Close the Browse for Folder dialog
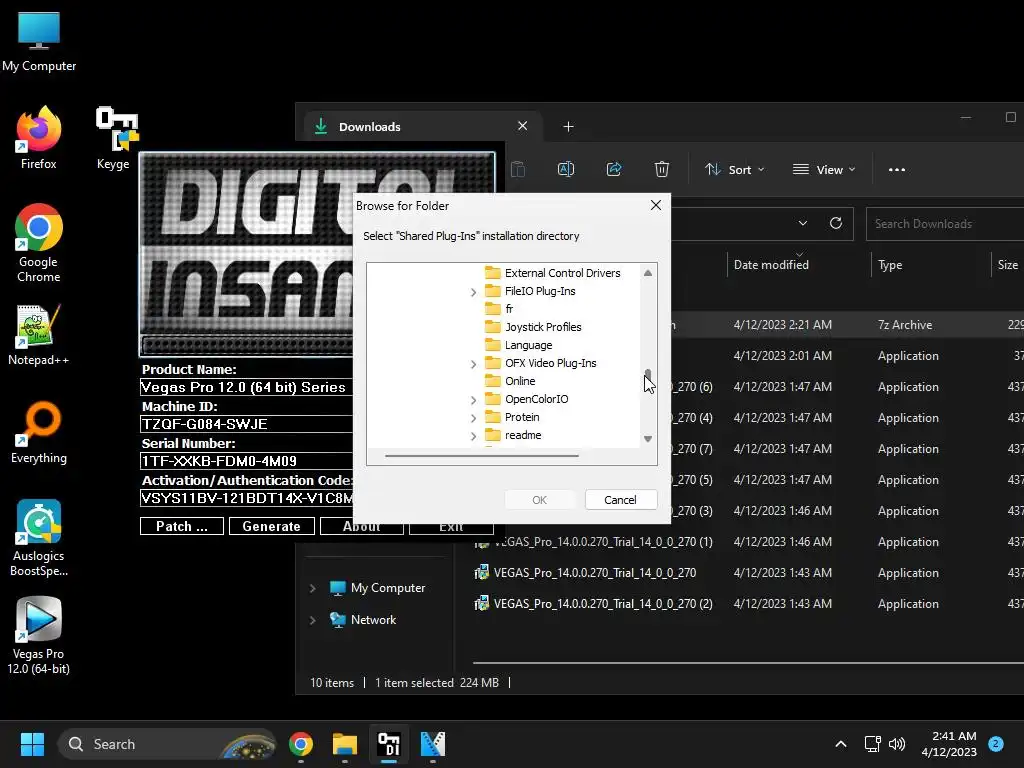This screenshot has height=768, width=1024. tap(656, 205)
